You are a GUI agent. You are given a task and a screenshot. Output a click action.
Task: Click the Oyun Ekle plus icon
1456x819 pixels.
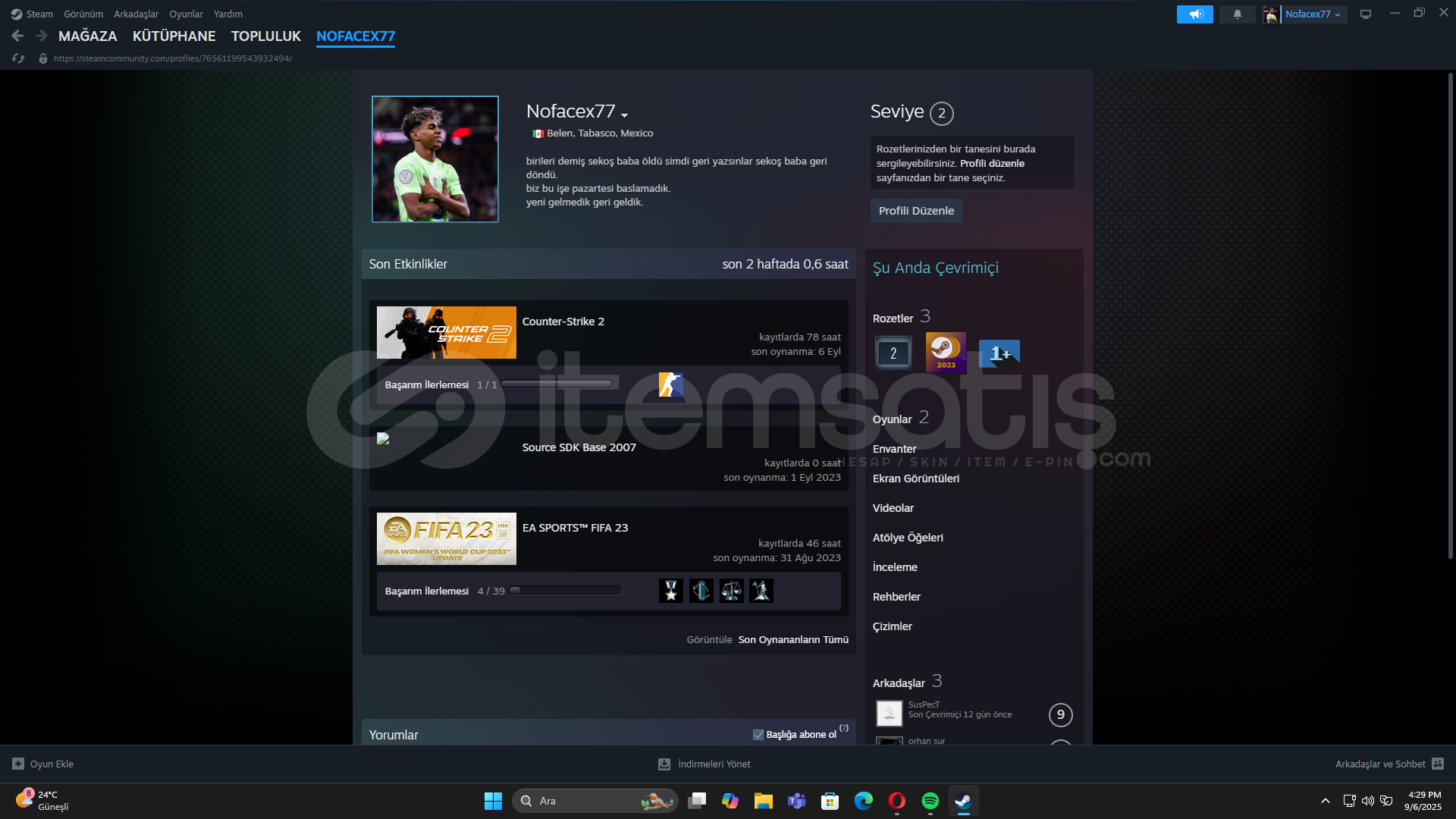[18, 764]
